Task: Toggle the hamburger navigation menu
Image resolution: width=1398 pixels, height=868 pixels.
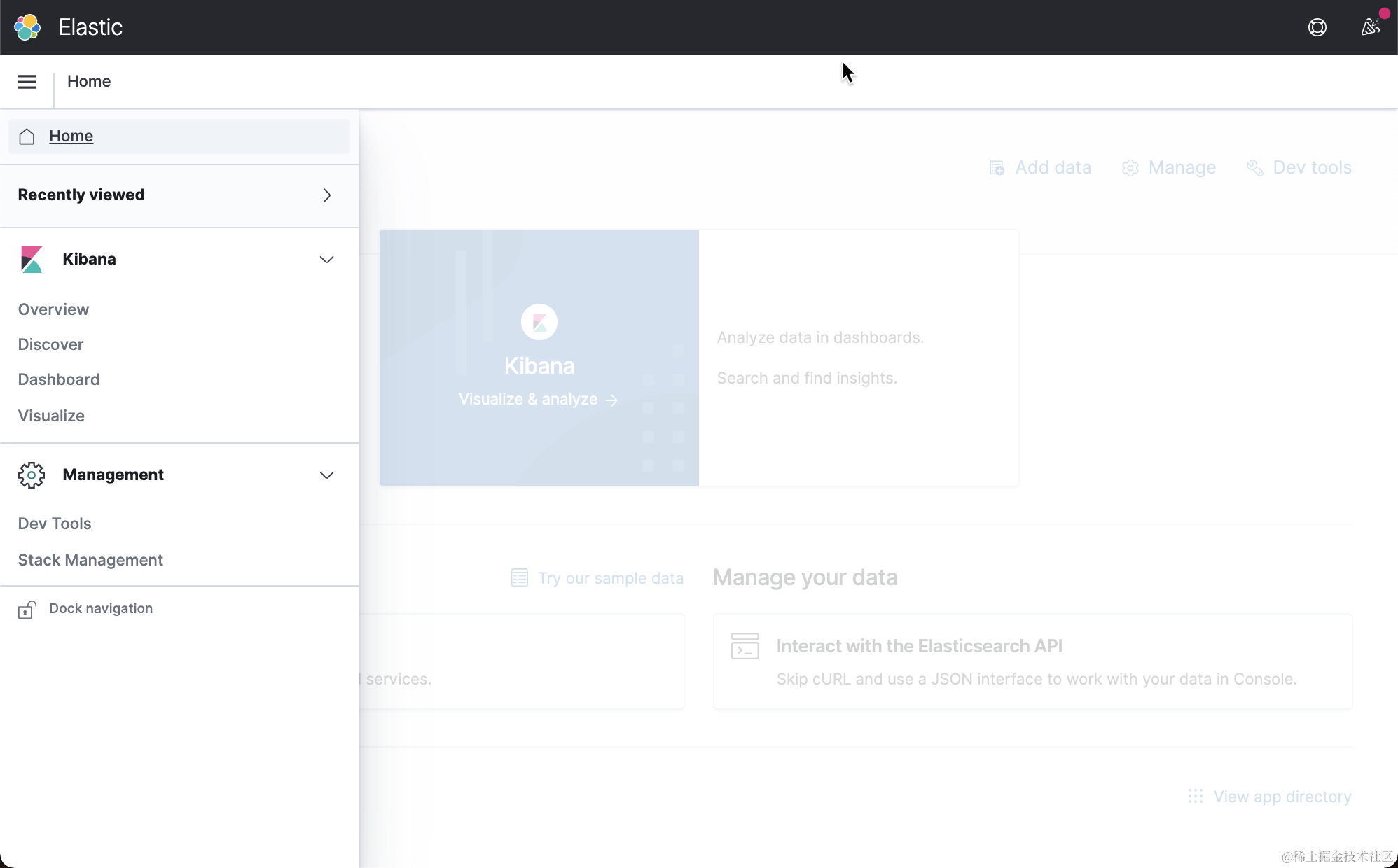Action: click(x=27, y=82)
